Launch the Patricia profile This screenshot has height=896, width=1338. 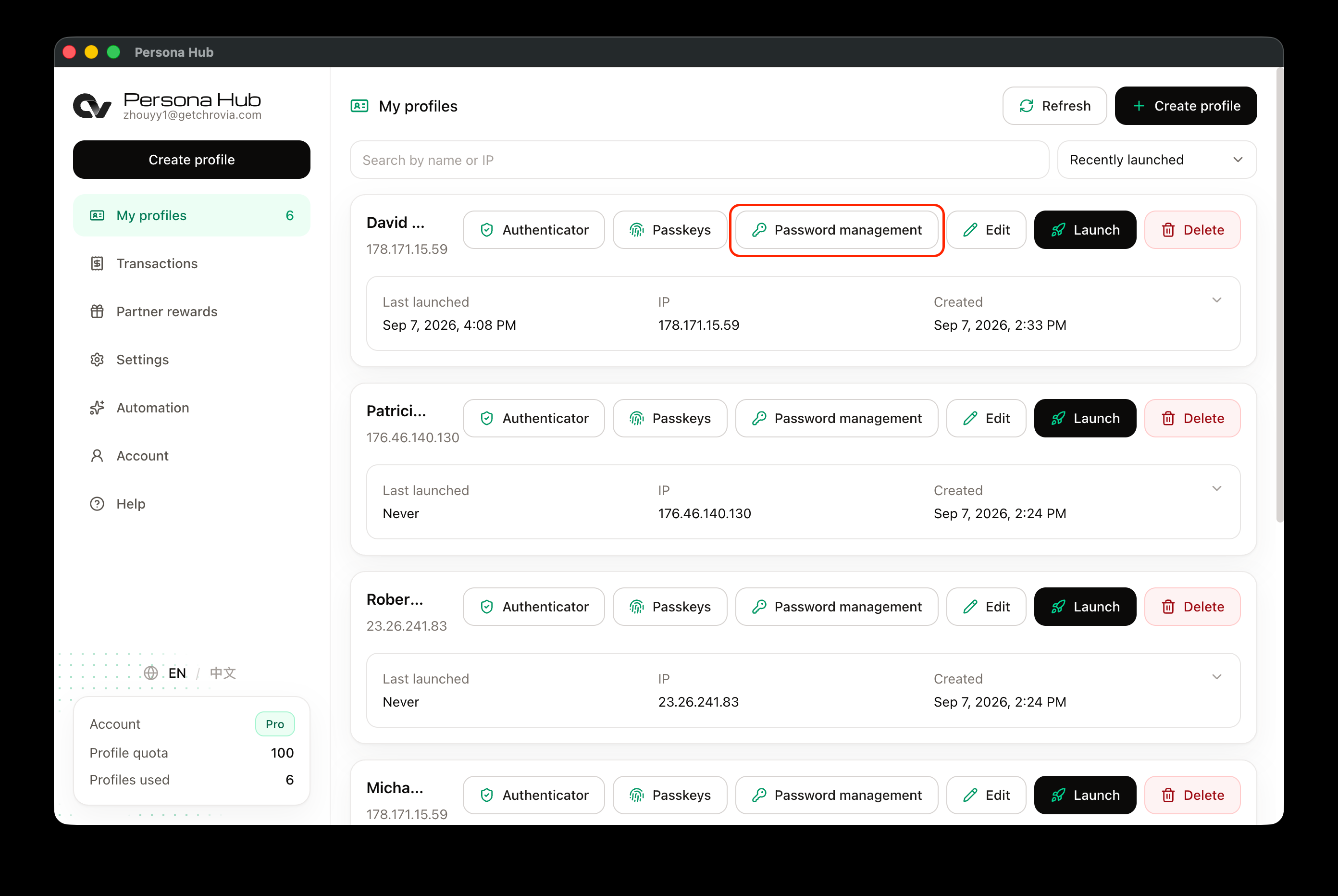click(1085, 418)
